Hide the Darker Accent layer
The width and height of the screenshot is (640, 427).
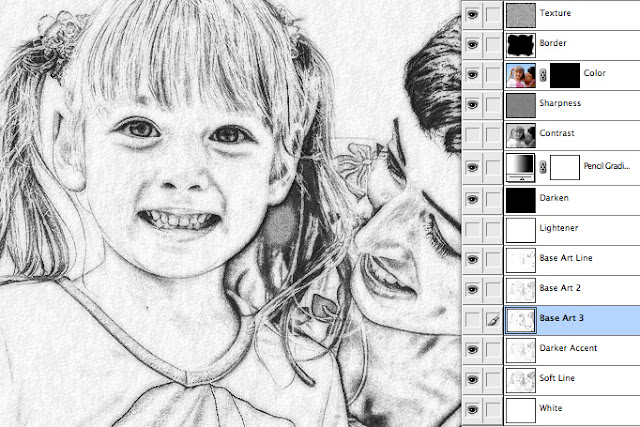(472, 350)
